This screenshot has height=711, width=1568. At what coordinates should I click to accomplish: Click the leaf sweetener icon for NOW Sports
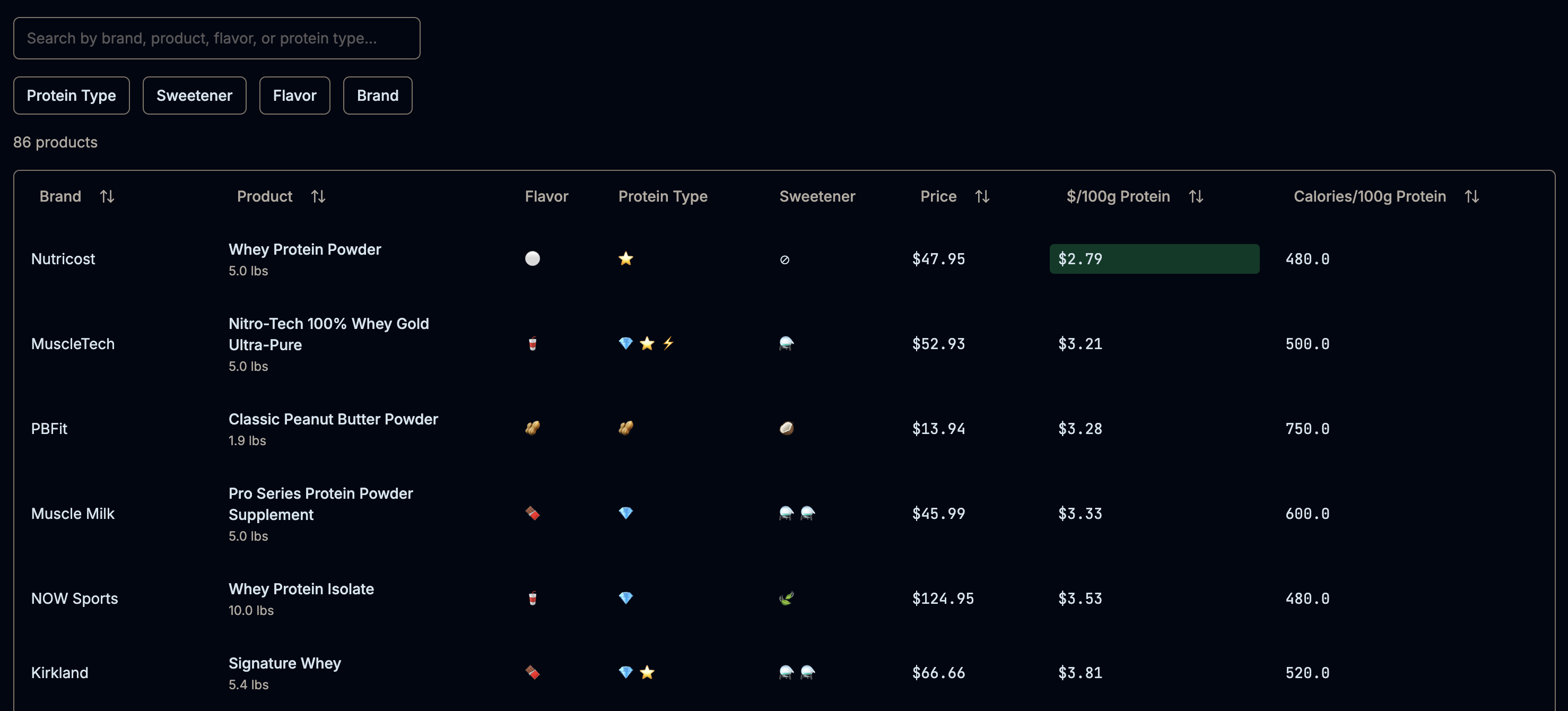pos(786,599)
